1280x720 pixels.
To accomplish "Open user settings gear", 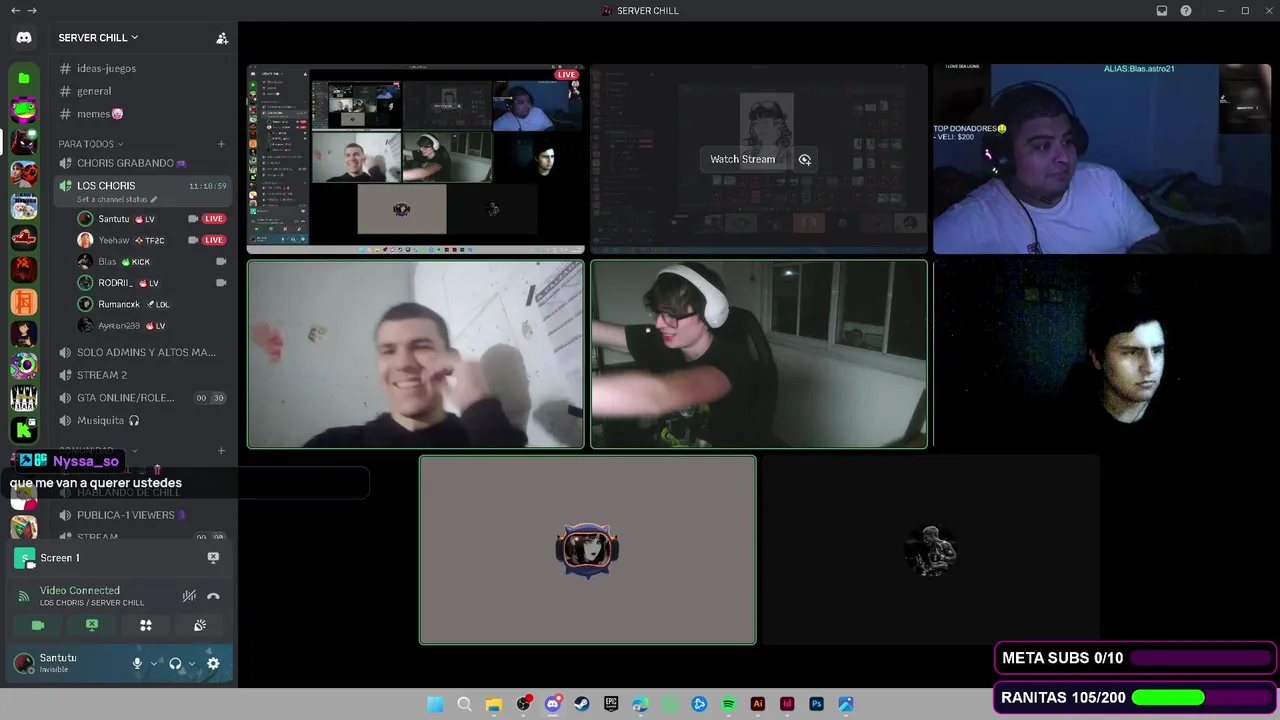I will click(x=213, y=663).
